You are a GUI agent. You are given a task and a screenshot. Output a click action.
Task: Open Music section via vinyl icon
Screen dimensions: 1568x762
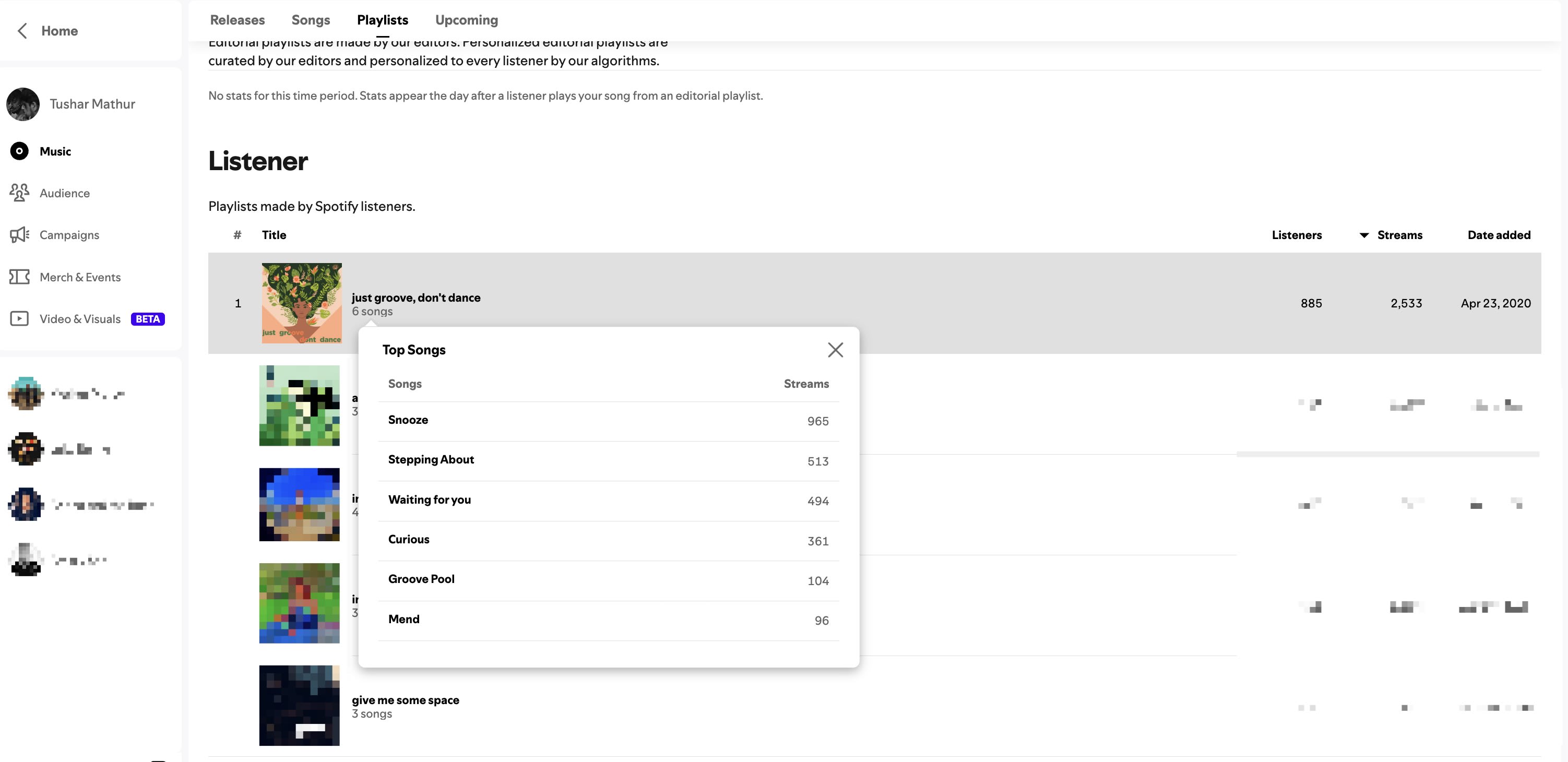19,151
